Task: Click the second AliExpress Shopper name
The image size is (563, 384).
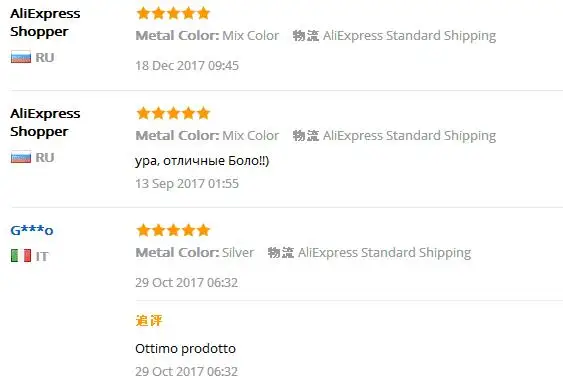Action: (x=45, y=122)
